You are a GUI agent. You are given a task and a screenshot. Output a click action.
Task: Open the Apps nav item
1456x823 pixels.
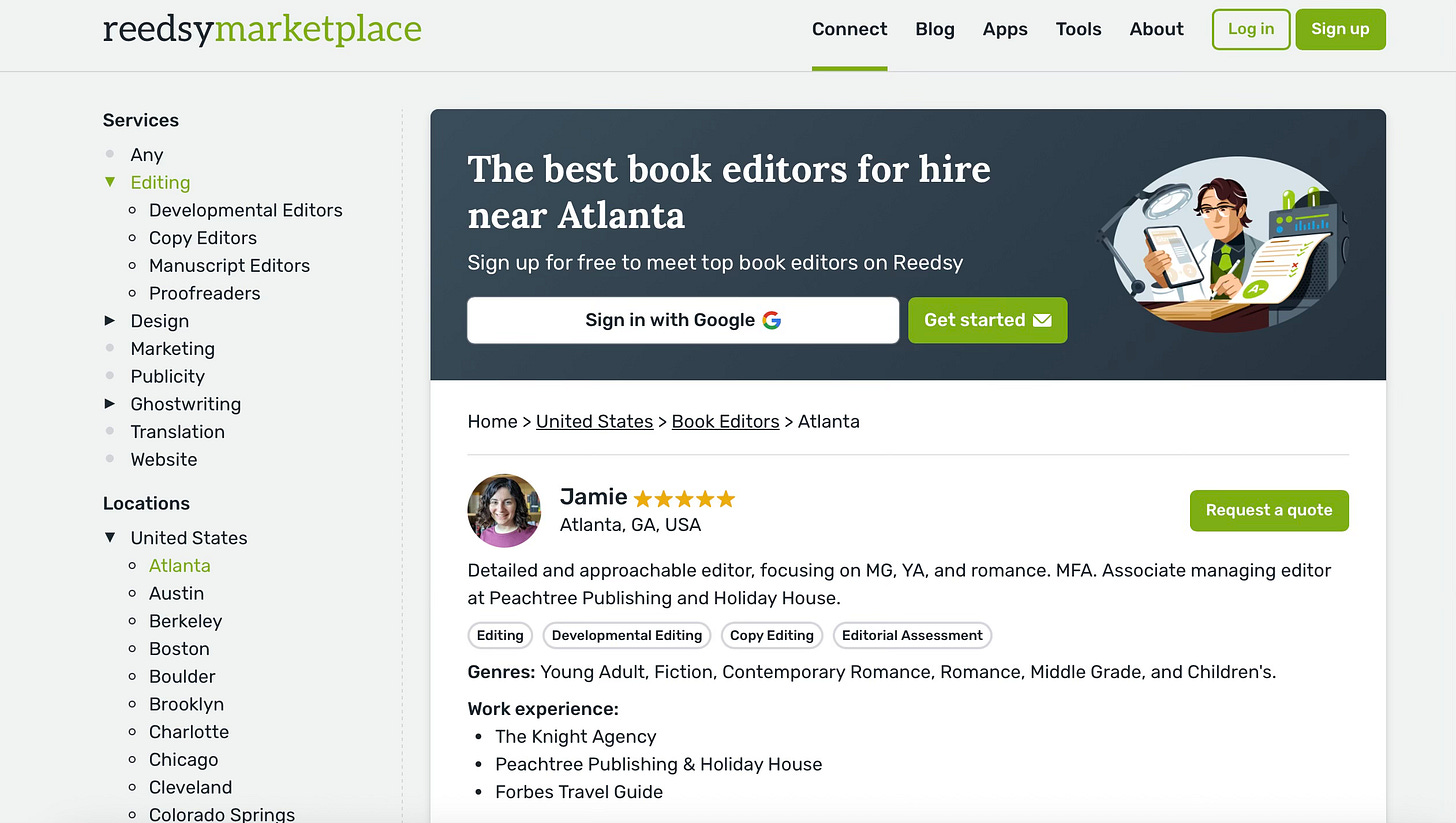point(1005,29)
